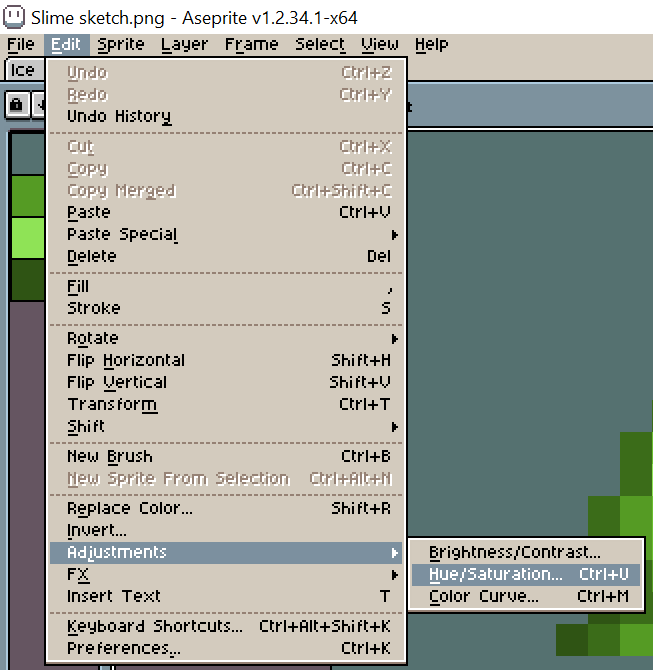Expand the Shift submenu

[x=226, y=426]
